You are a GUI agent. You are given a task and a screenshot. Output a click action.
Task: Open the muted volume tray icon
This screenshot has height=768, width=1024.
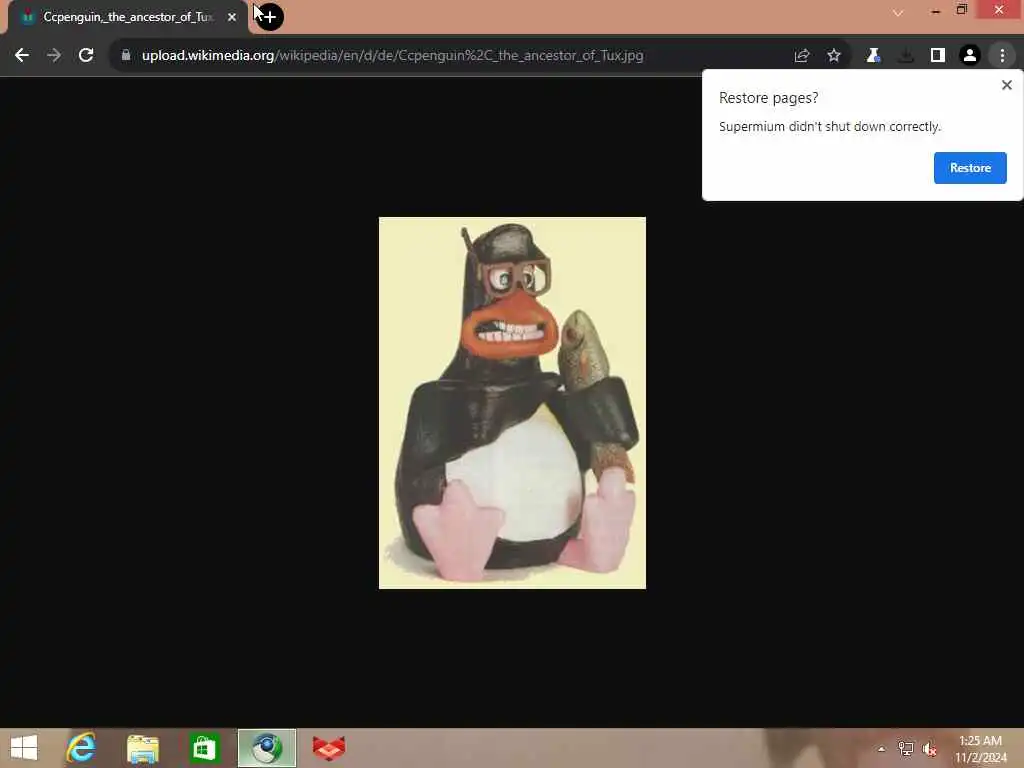coord(929,749)
